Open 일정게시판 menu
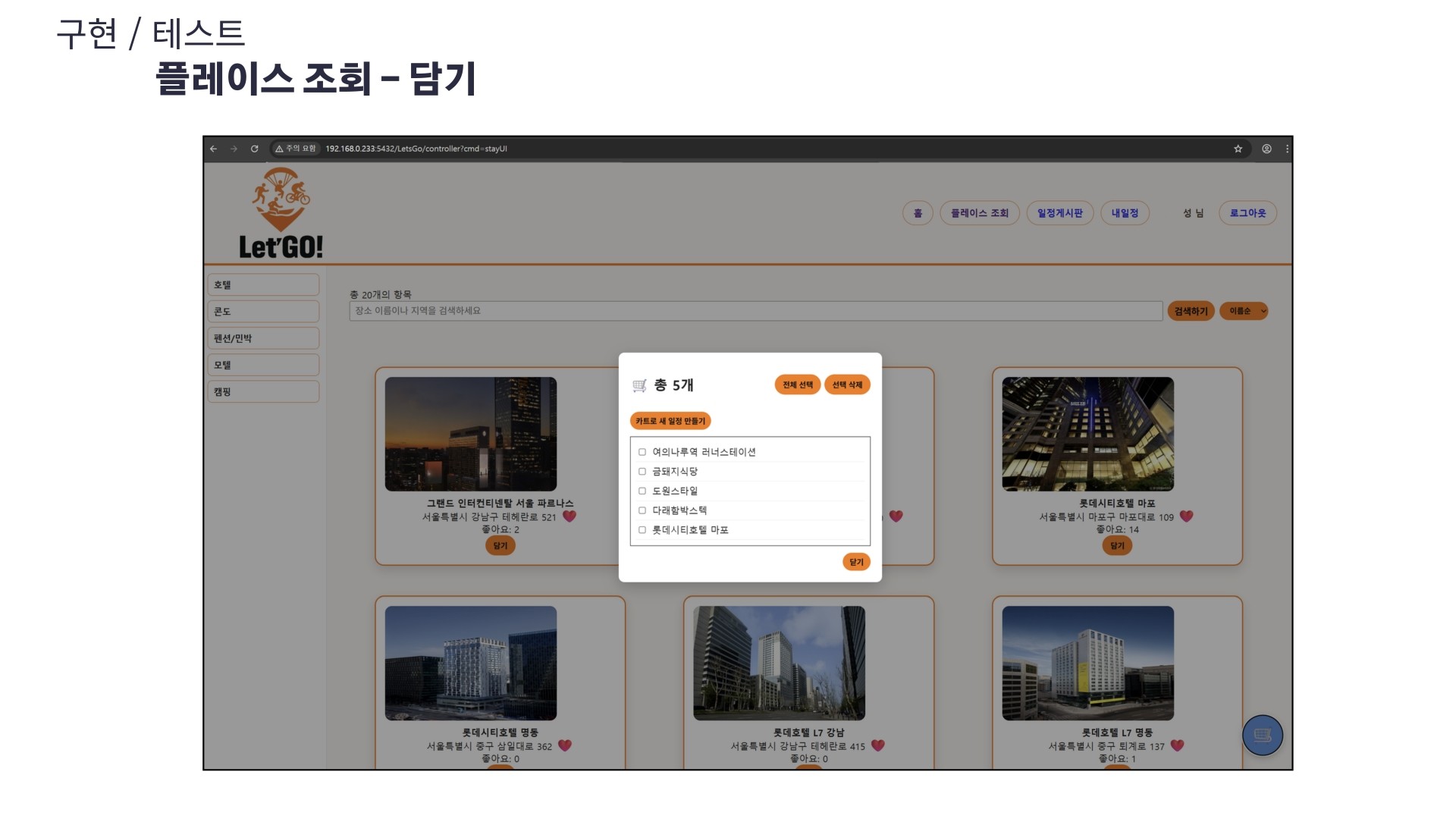1456x819 pixels. [x=1060, y=213]
